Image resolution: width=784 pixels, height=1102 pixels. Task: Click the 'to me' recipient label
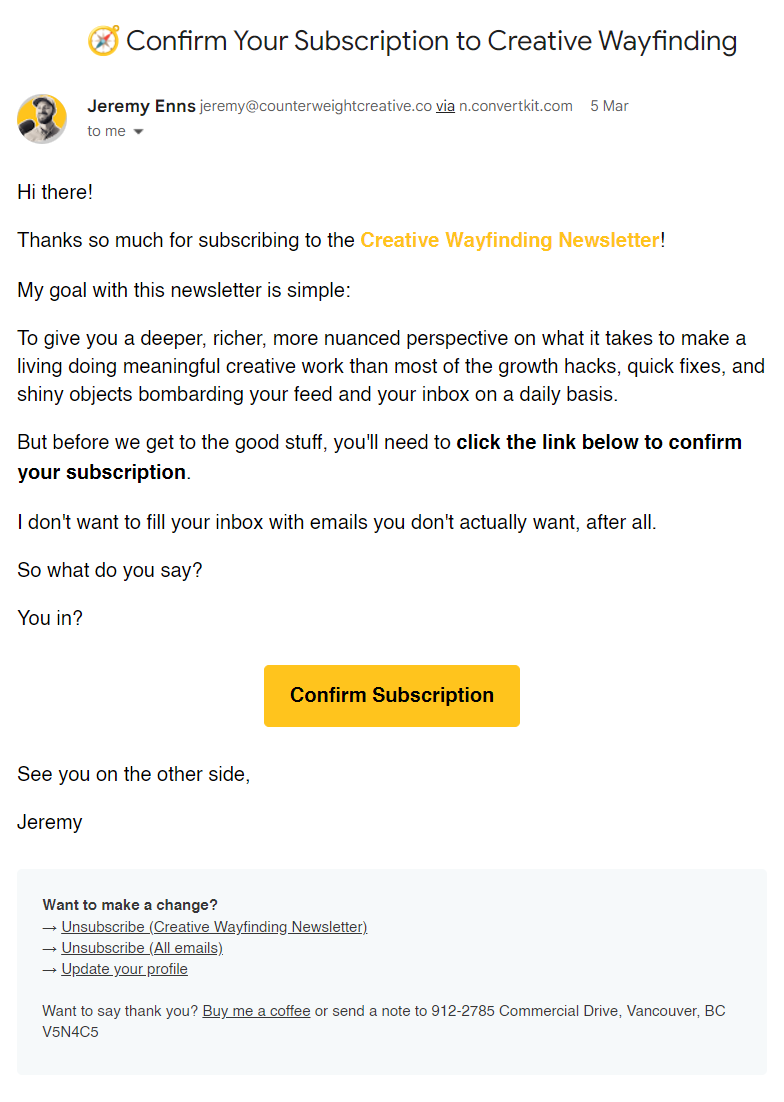point(106,131)
